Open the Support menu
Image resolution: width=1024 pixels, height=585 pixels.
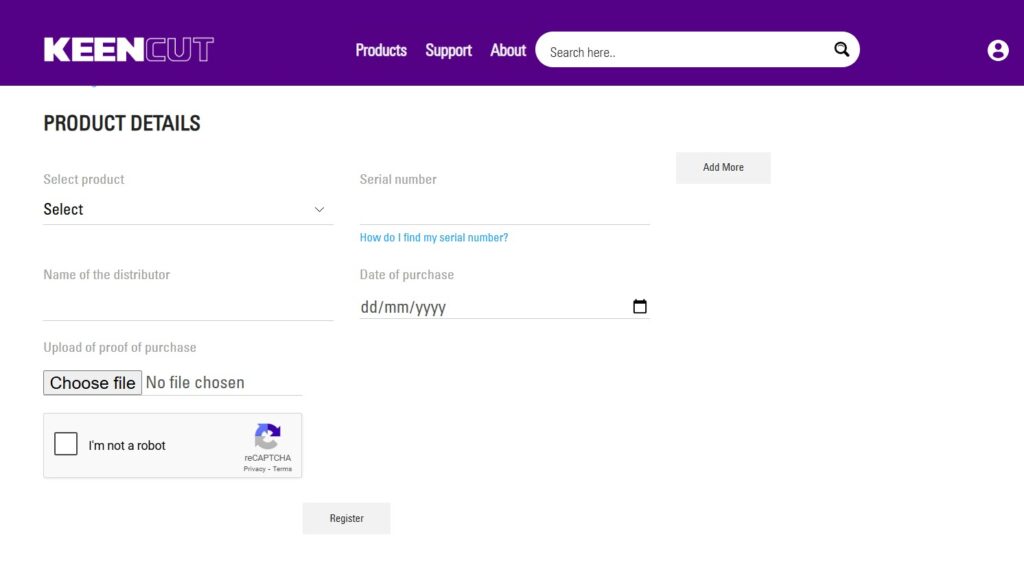coord(448,50)
